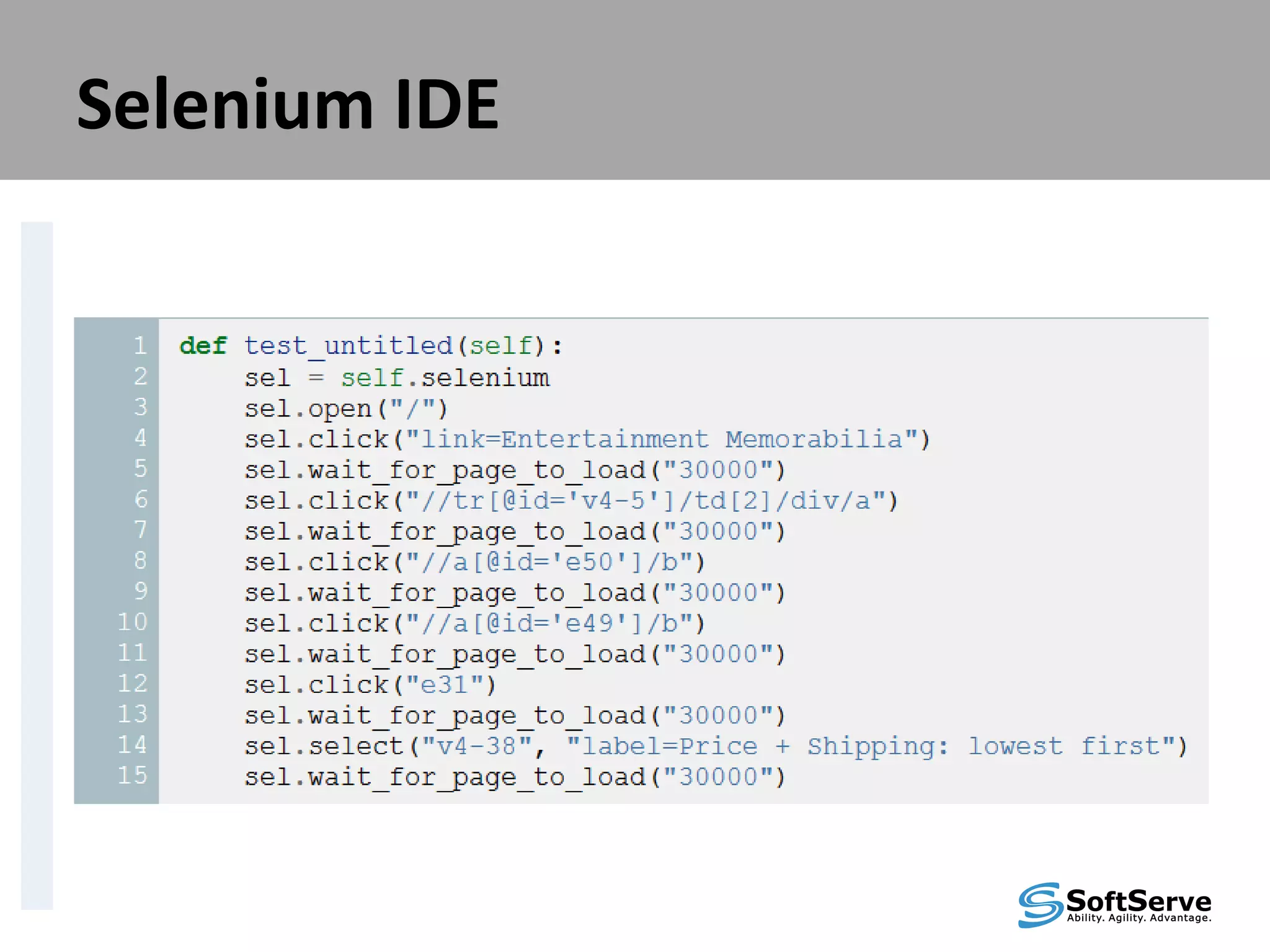
Task: Select the a[@id='e50'] click line
Action: [474, 562]
